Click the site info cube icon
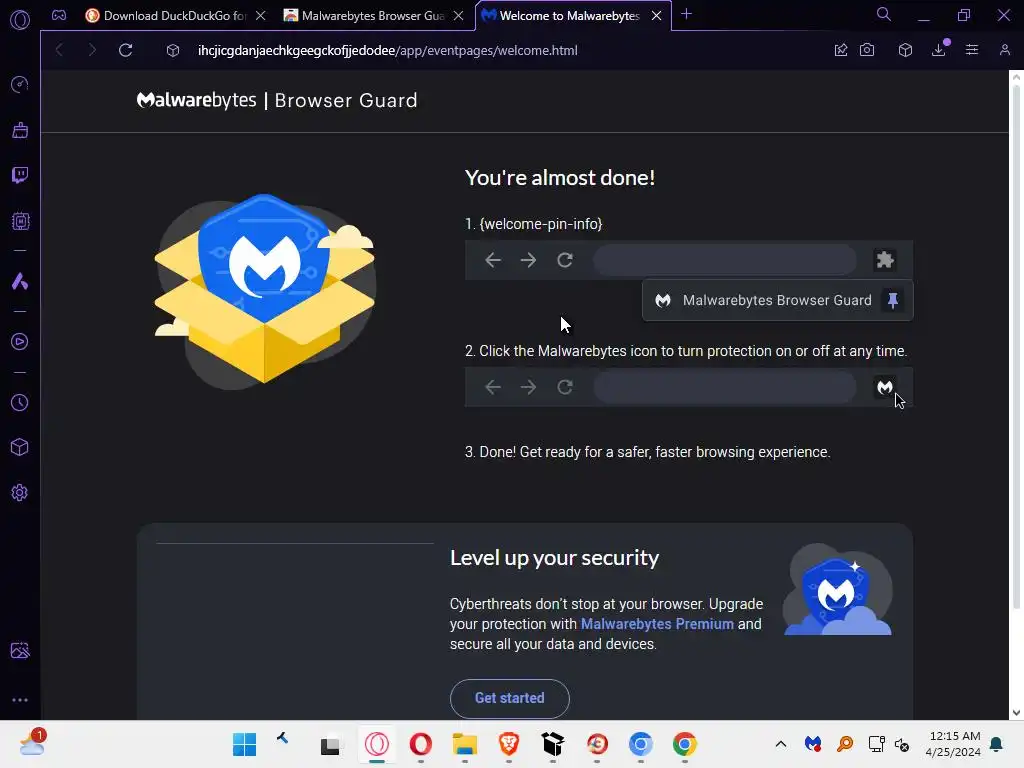The width and height of the screenshot is (1024, 768). (172, 50)
